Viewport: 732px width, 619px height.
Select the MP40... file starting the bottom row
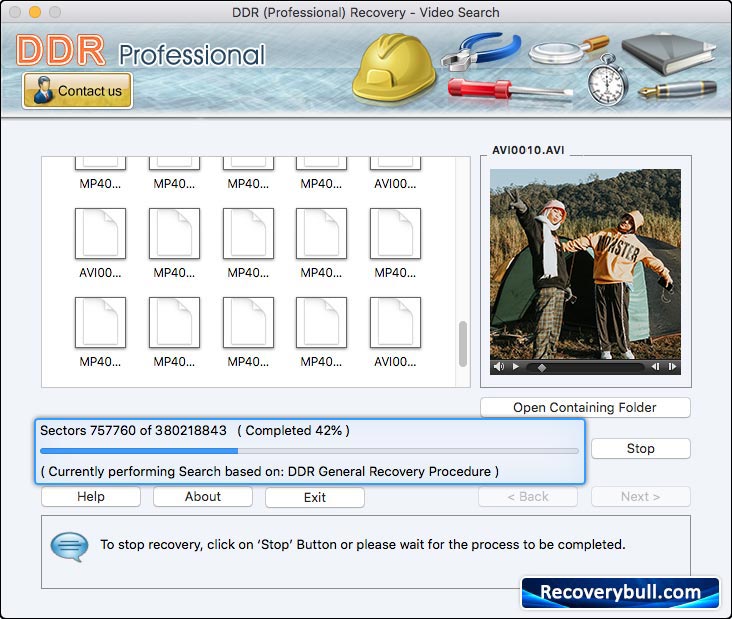click(x=100, y=332)
